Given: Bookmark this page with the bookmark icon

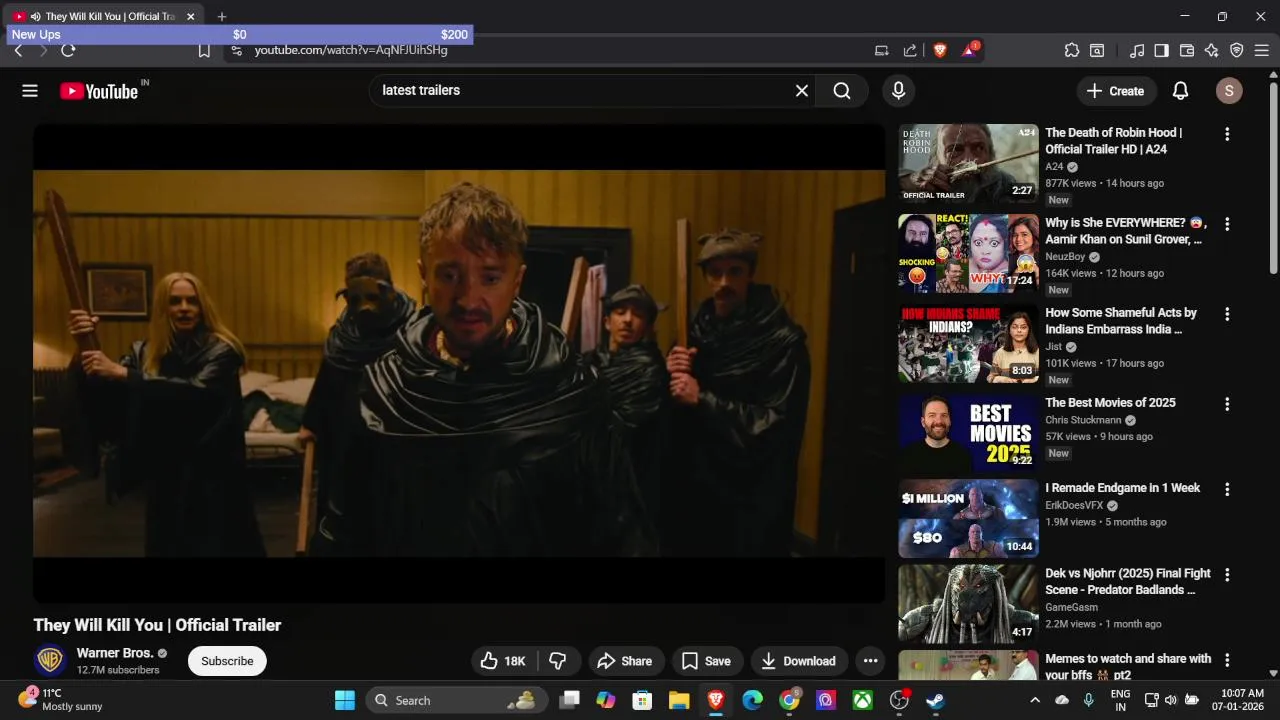Looking at the screenshot, I should pos(204,50).
